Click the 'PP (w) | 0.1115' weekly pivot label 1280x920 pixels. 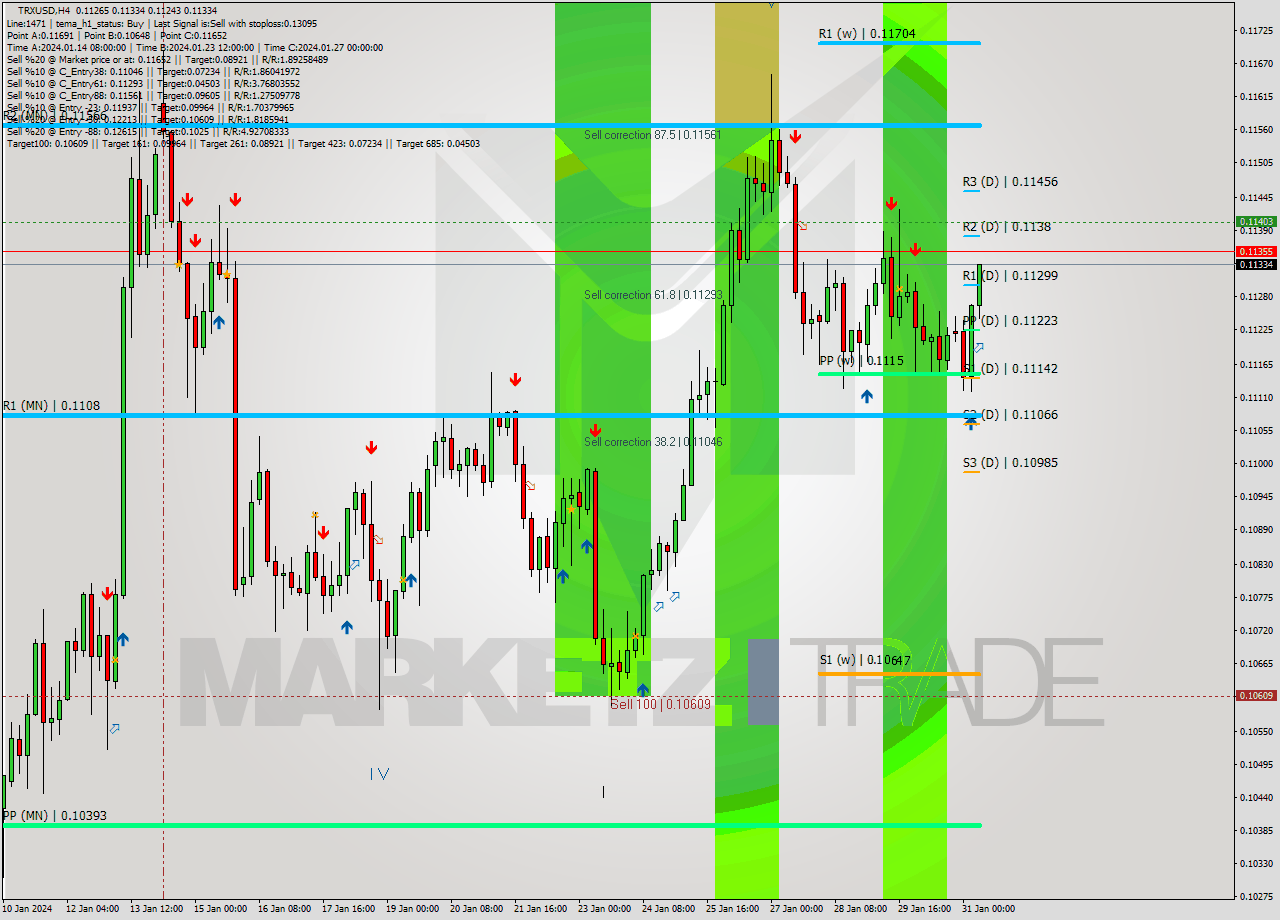(861, 361)
